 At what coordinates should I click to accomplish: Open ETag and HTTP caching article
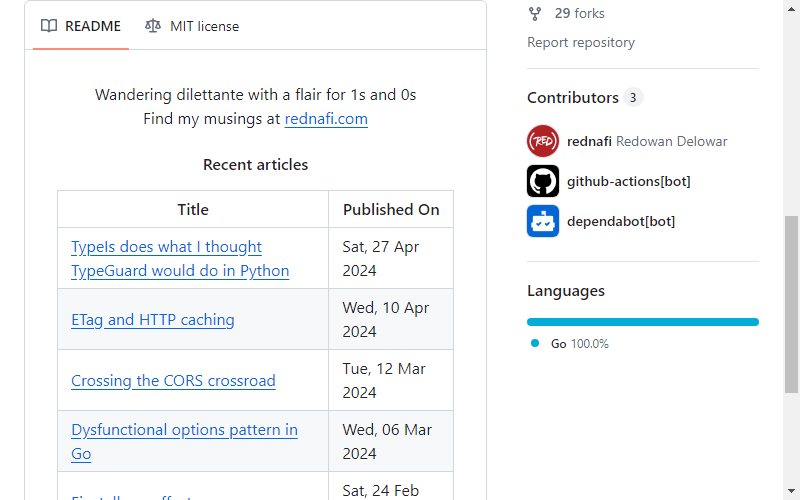153,320
